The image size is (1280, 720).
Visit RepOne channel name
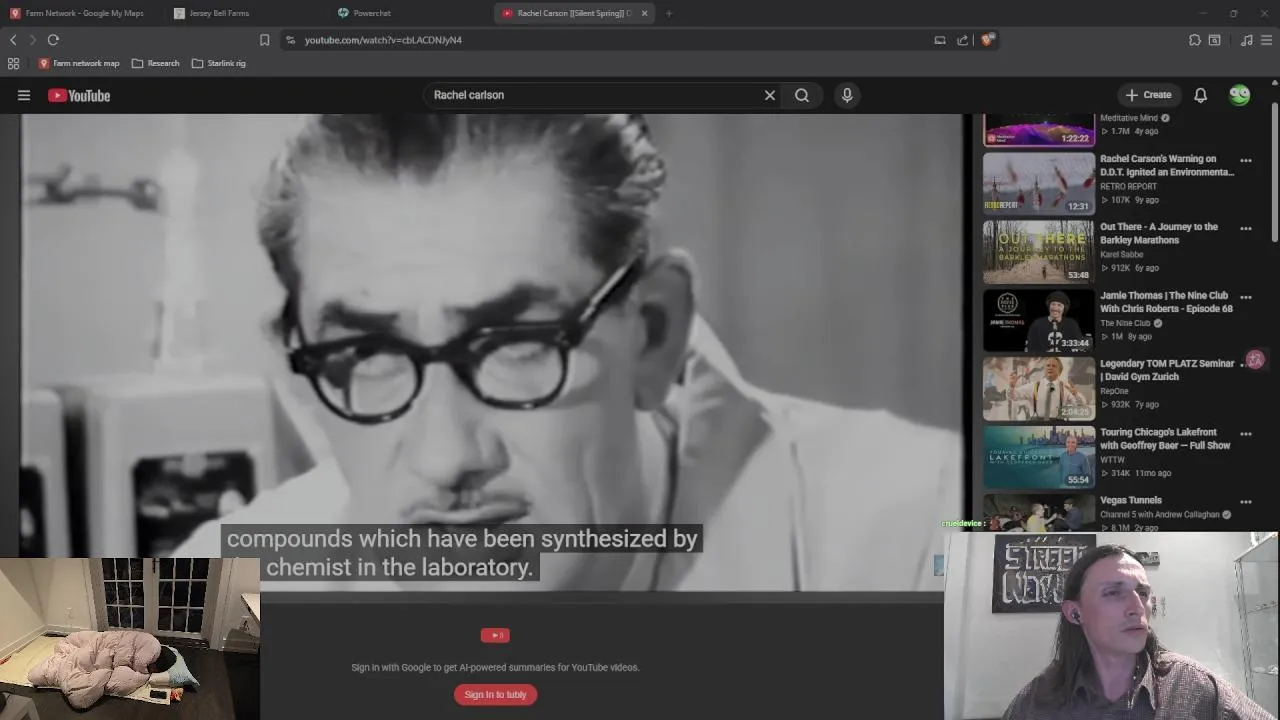coord(1114,391)
